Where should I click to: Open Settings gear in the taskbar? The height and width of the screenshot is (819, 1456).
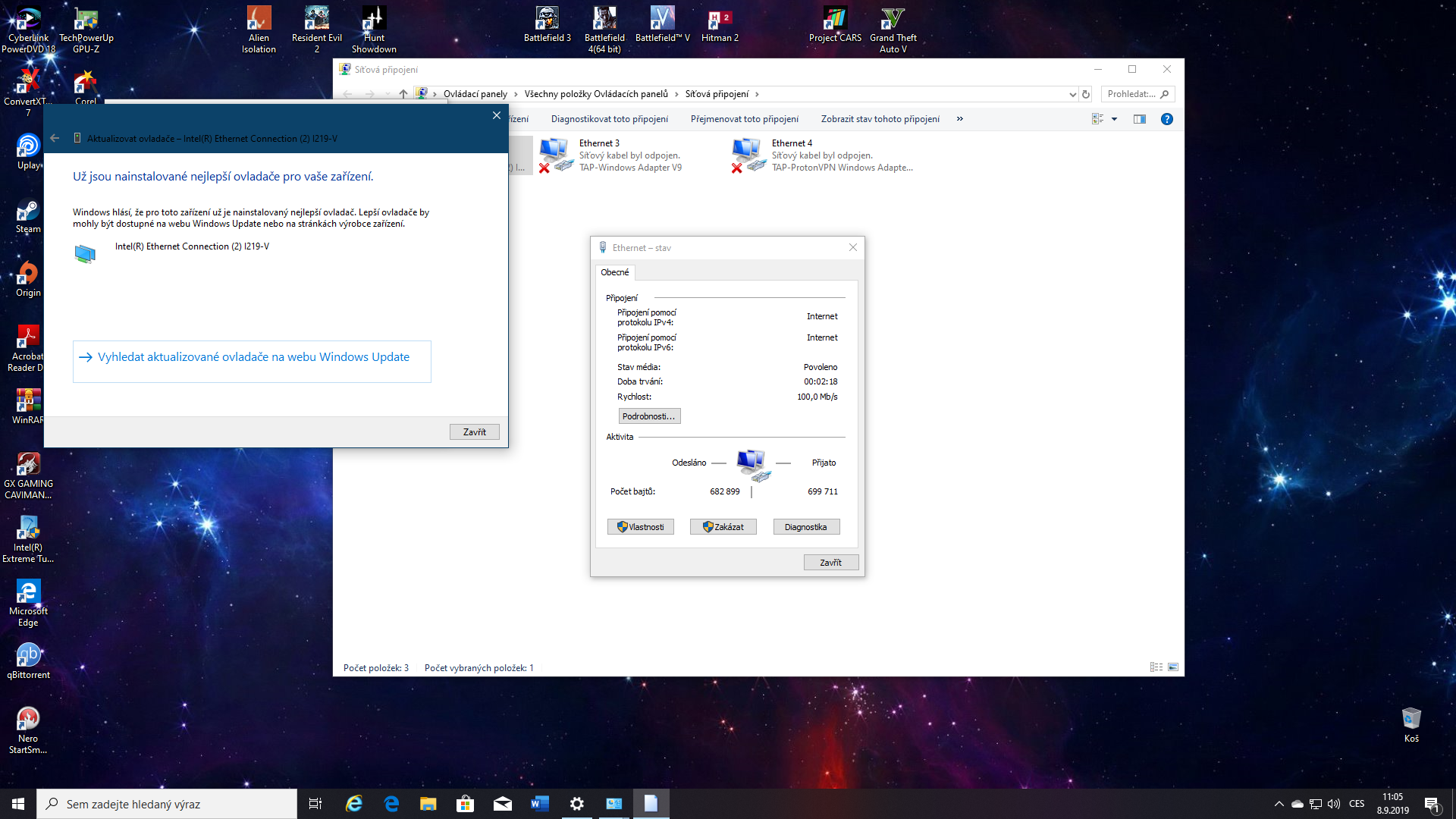pyautogui.click(x=576, y=804)
